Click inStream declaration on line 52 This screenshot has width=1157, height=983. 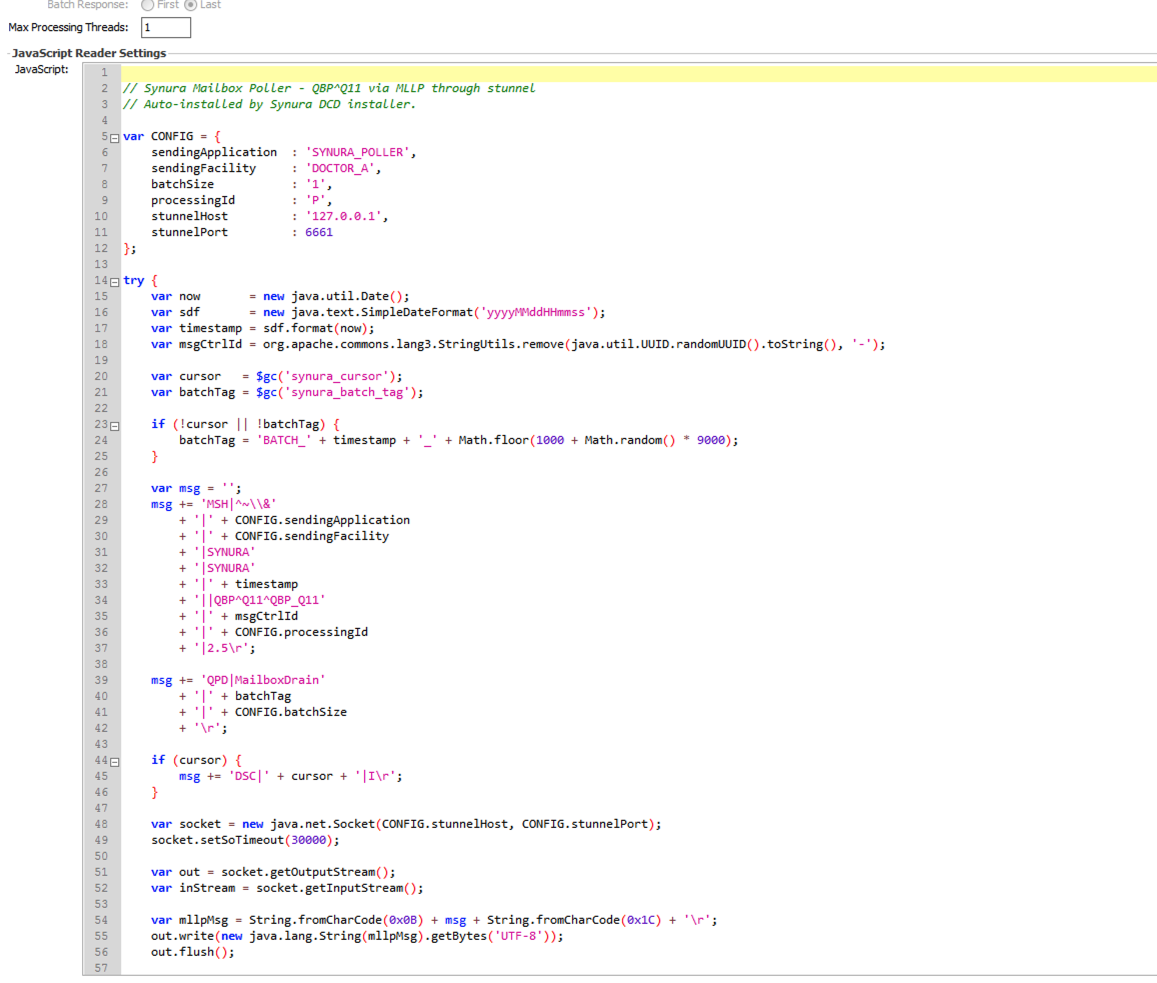287,888
